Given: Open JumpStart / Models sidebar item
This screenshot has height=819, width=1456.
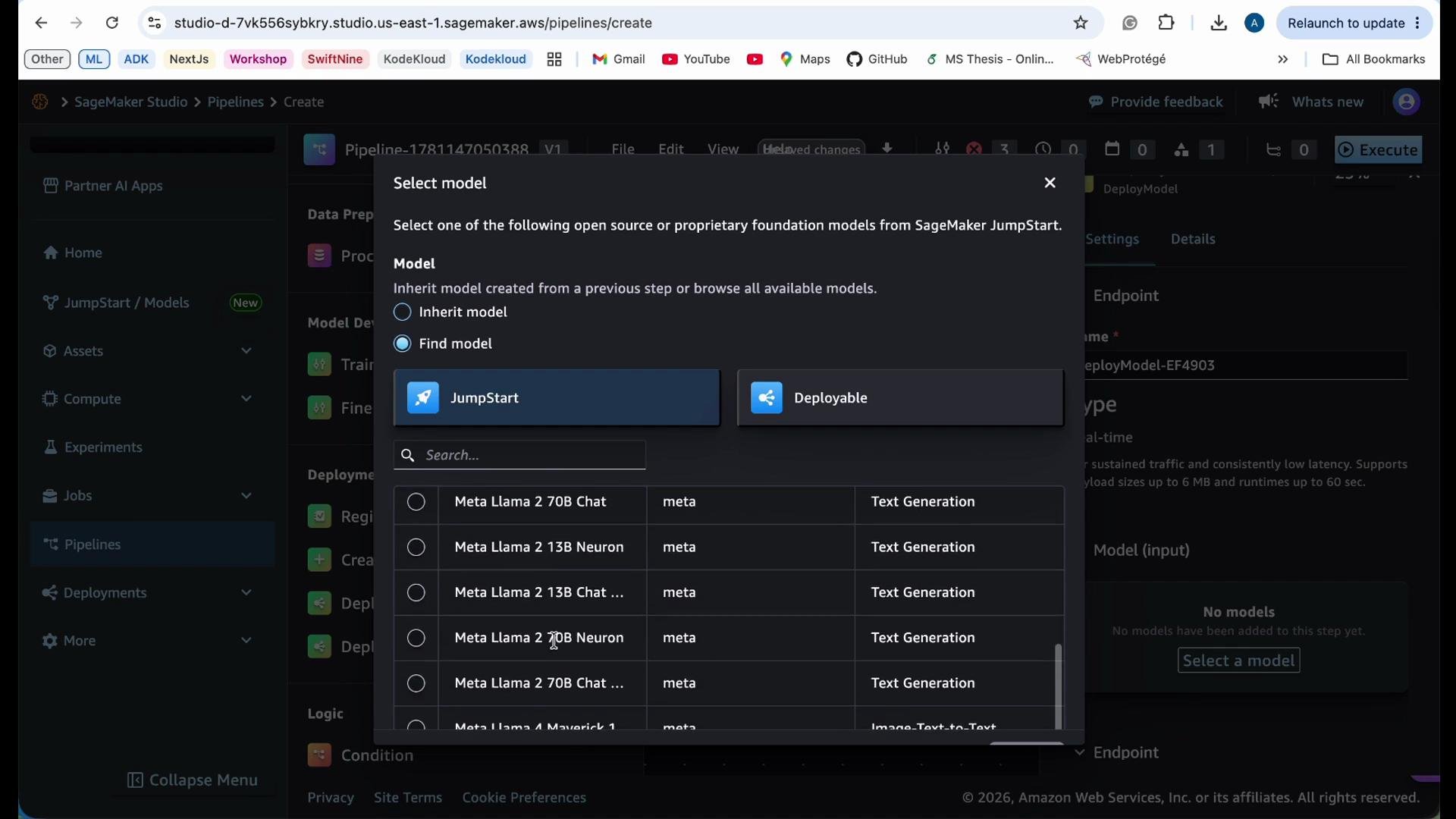Looking at the screenshot, I should pos(152,303).
